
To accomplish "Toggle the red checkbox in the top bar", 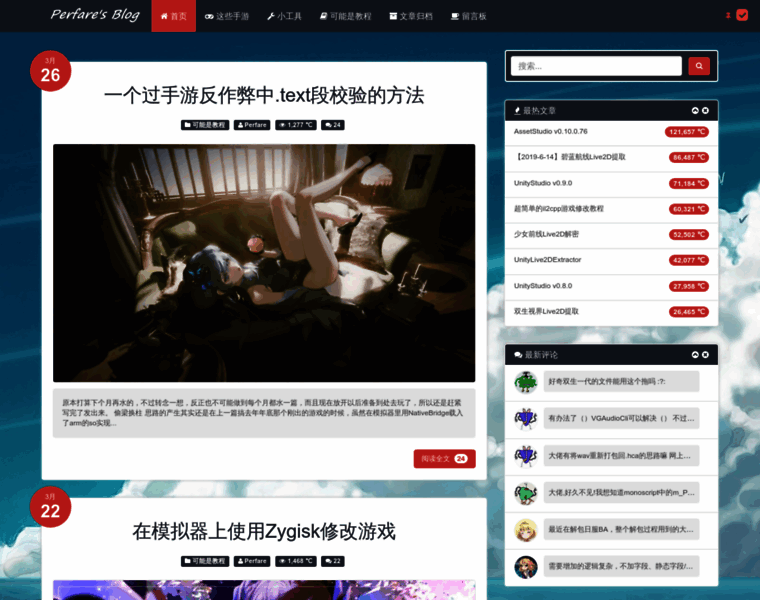I will 742,15.
